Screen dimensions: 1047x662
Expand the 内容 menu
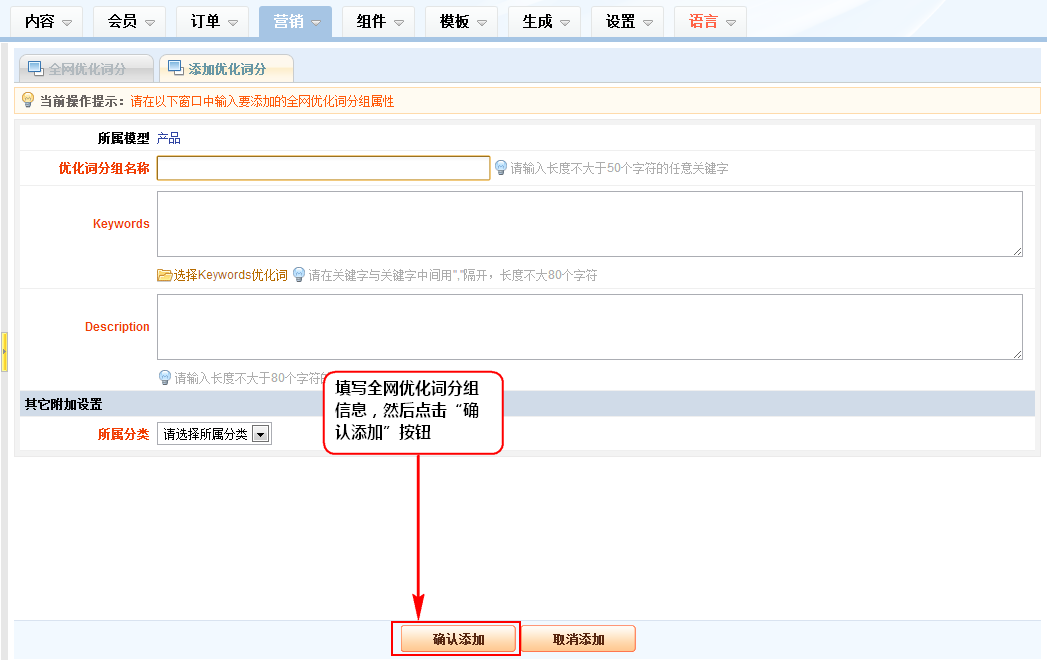coord(48,21)
